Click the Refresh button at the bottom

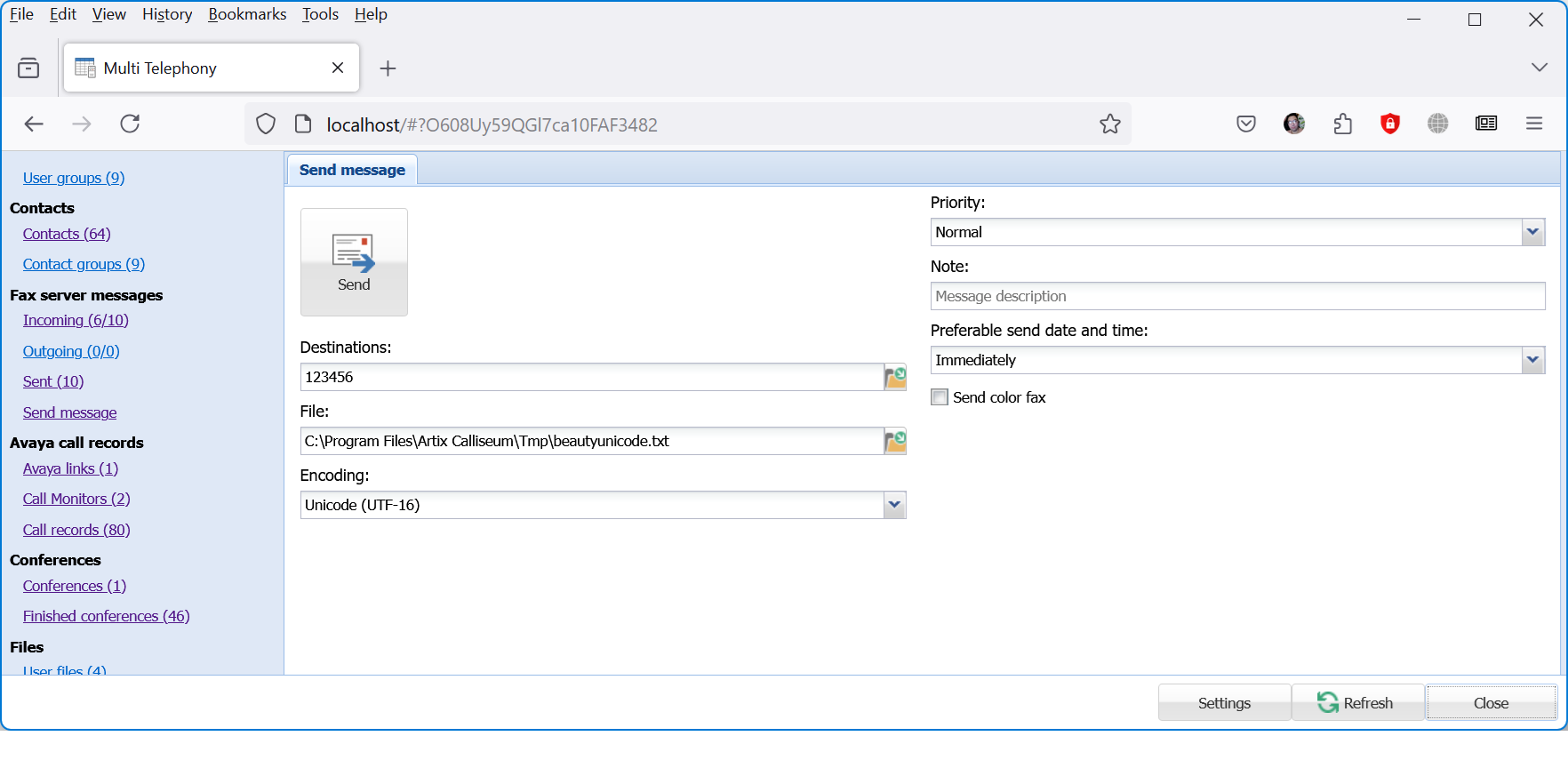pyautogui.click(x=1357, y=703)
